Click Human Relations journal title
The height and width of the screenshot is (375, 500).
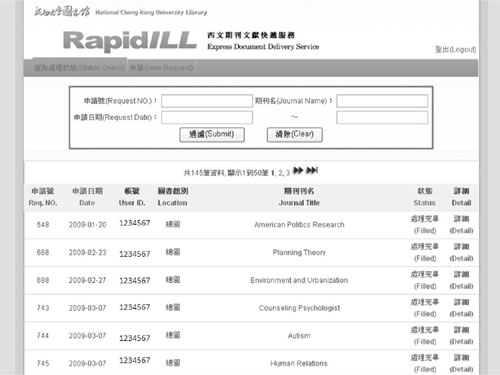coord(299,363)
